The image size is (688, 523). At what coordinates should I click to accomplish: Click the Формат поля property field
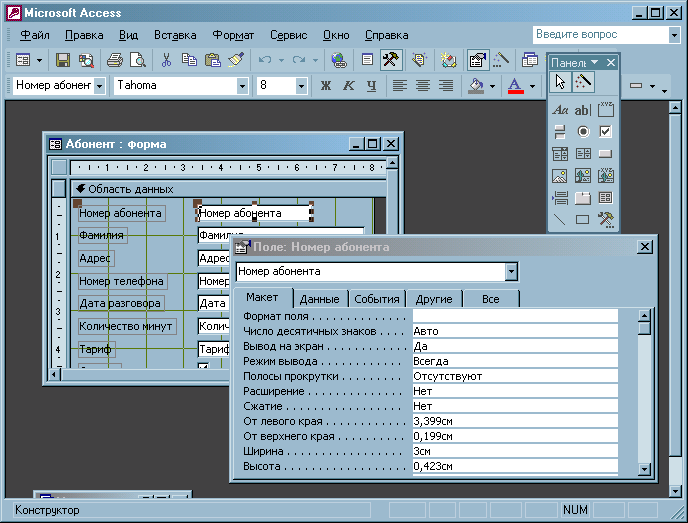515,316
